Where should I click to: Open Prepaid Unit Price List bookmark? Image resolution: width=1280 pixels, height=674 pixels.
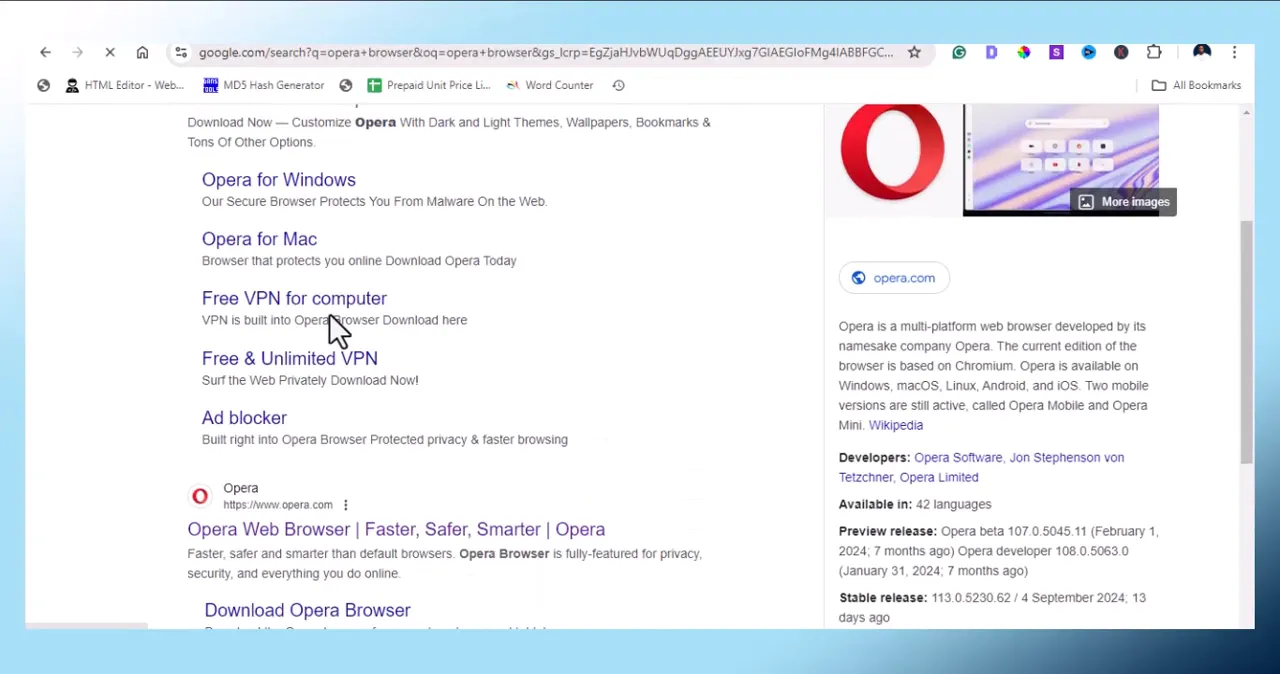pyautogui.click(x=428, y=85)
